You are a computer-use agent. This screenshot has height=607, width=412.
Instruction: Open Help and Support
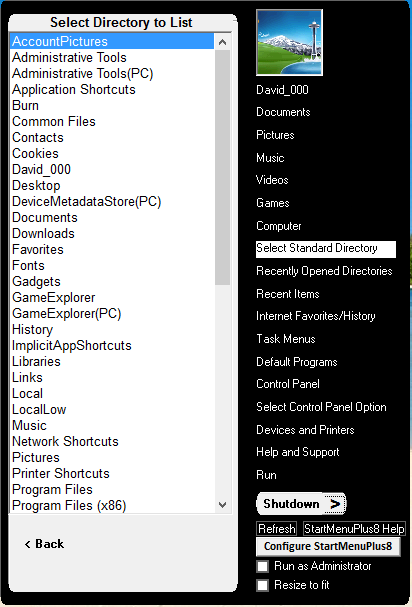coord(298,452)
